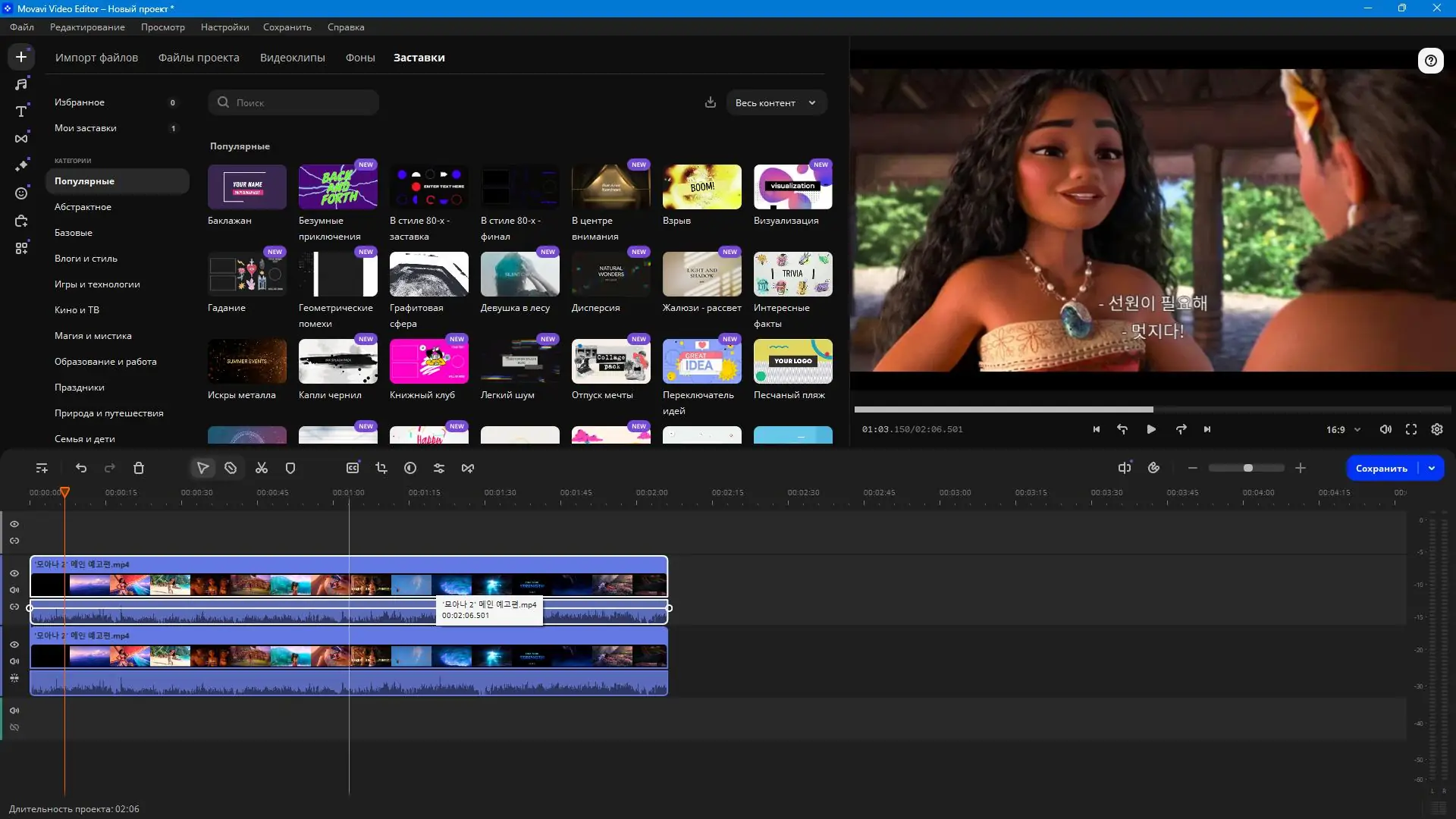Image resolution: width=1456 pixels, height=819 pixels.
Task: Toggle visibility of the top video track
Action: point(14,574)
